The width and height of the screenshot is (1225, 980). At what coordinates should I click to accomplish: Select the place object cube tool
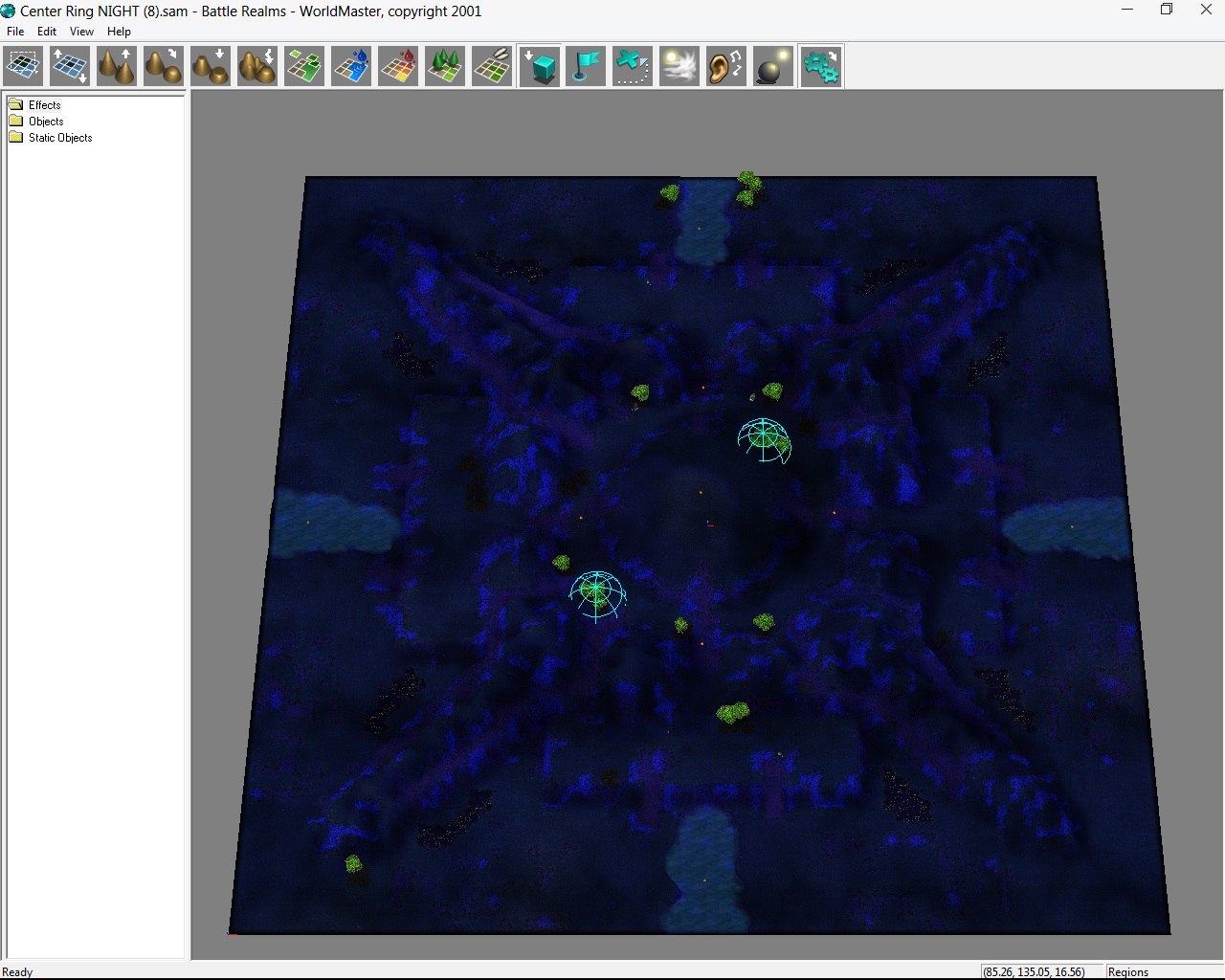click(x=540, y=67)
